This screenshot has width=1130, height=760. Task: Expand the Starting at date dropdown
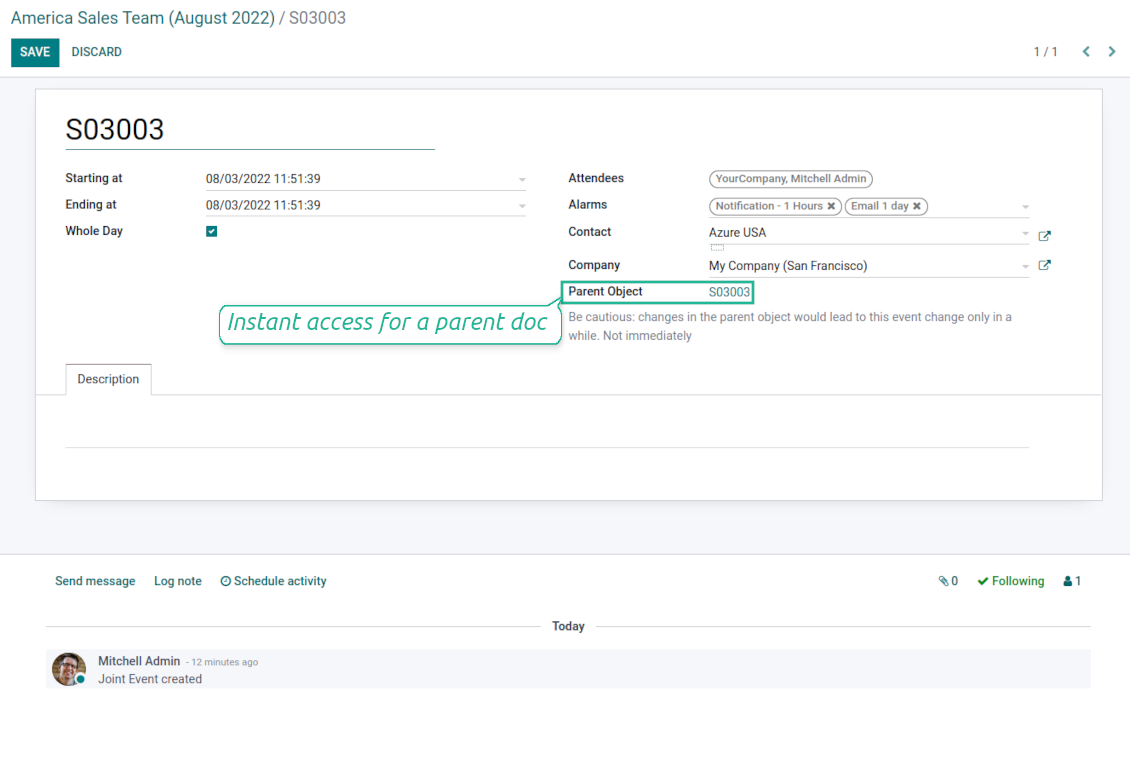tap(522, 180)
